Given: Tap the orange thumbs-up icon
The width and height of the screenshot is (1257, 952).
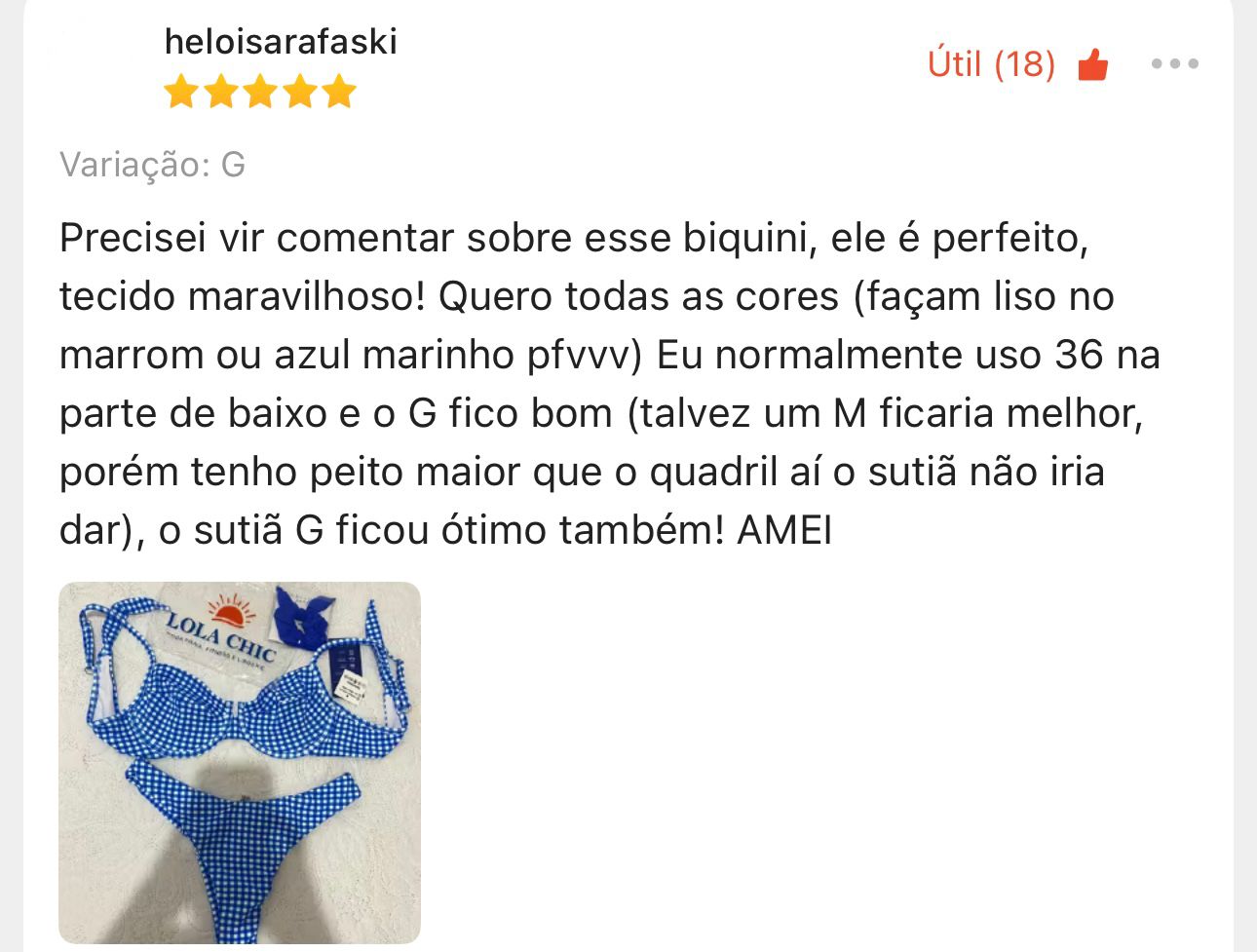Looking at the screenshot, I should [1093, 64].
